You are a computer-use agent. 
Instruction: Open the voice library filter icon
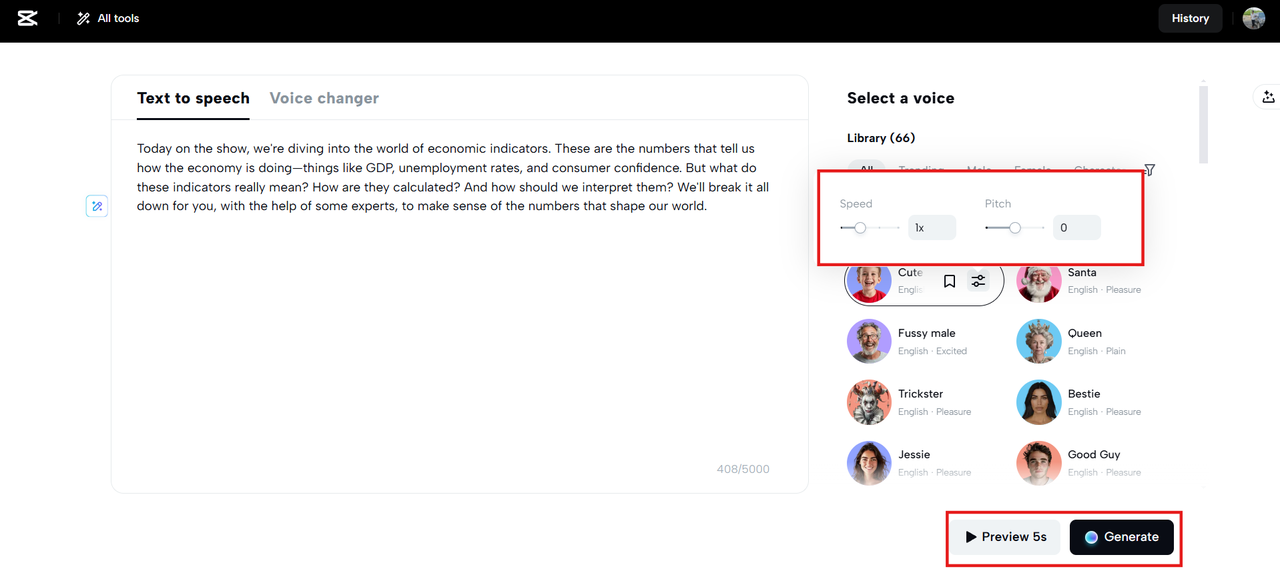click(1149, 170)
